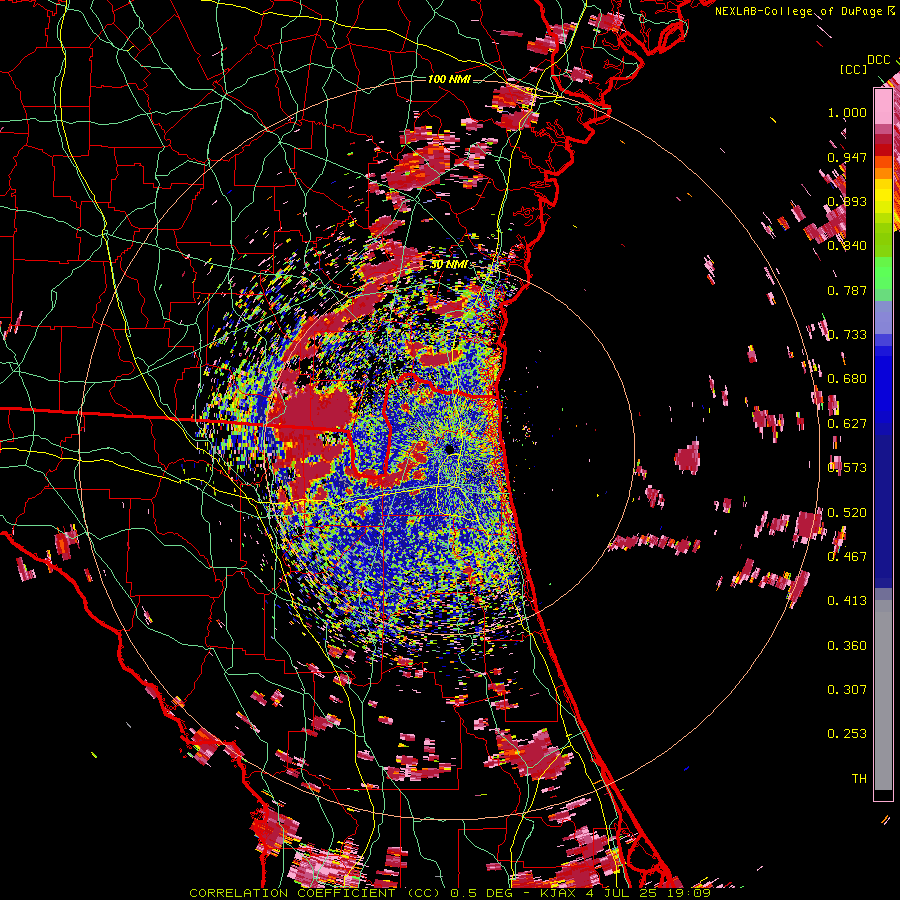Pick the black segment at the color bar's bottom
Screen dimensions: 900x900
click(883, 794)
